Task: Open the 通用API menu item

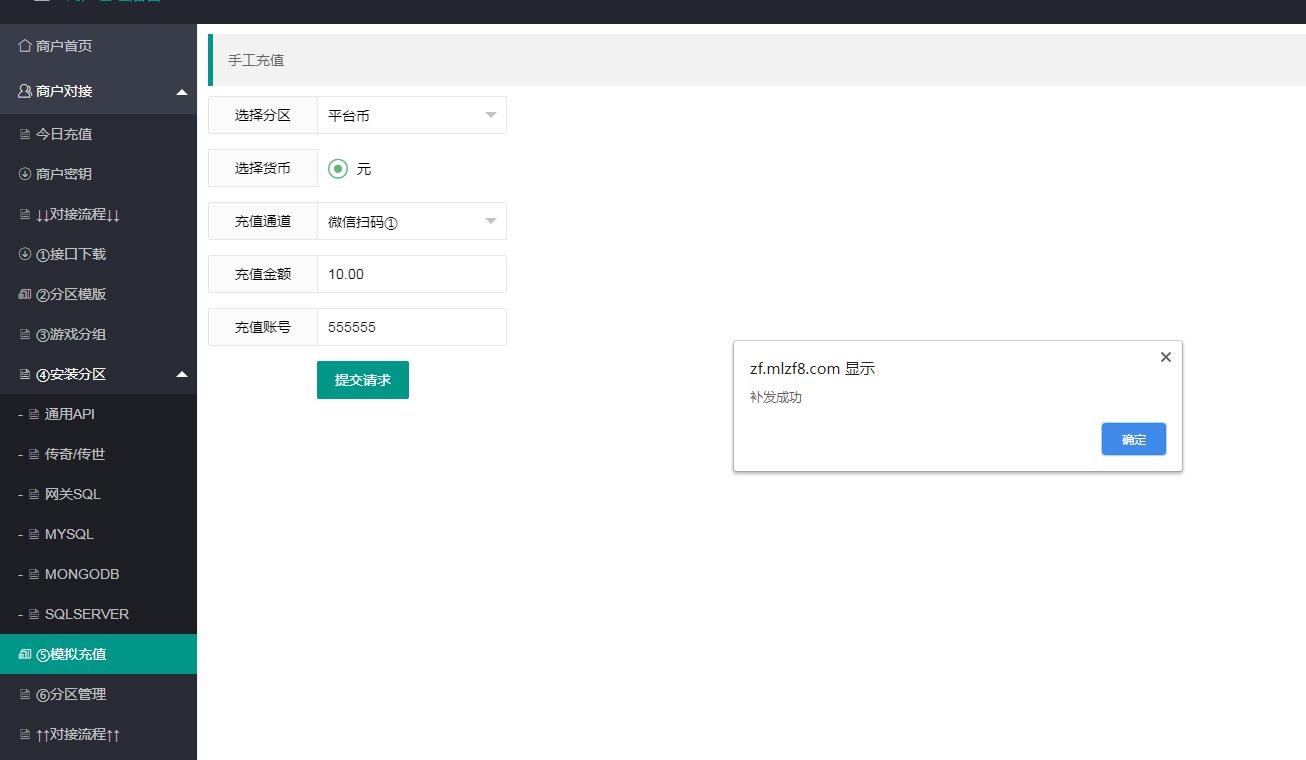Action: [x=69, y=414]
